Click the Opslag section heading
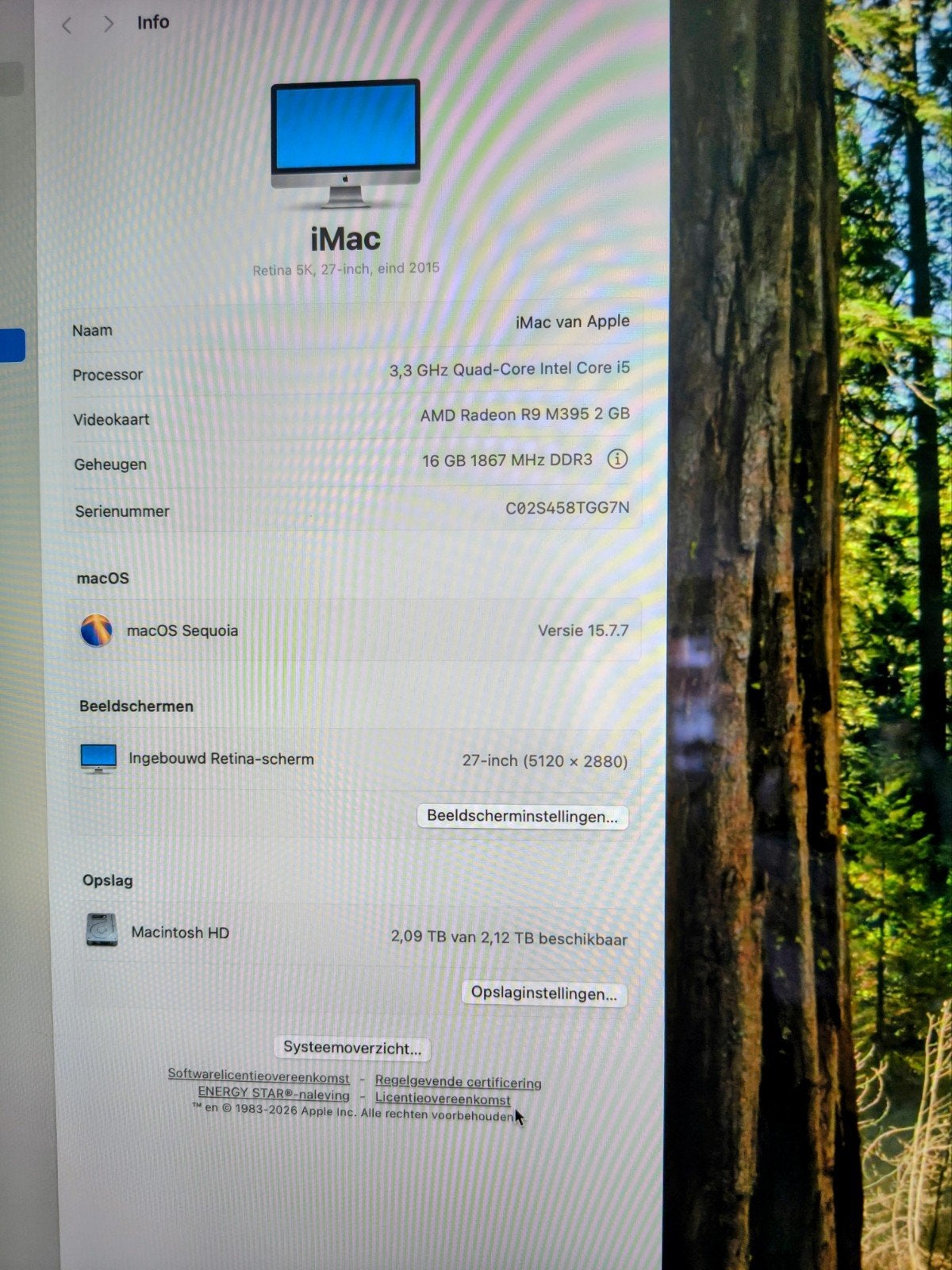952x1270 pixels. (x=108, y=881)
